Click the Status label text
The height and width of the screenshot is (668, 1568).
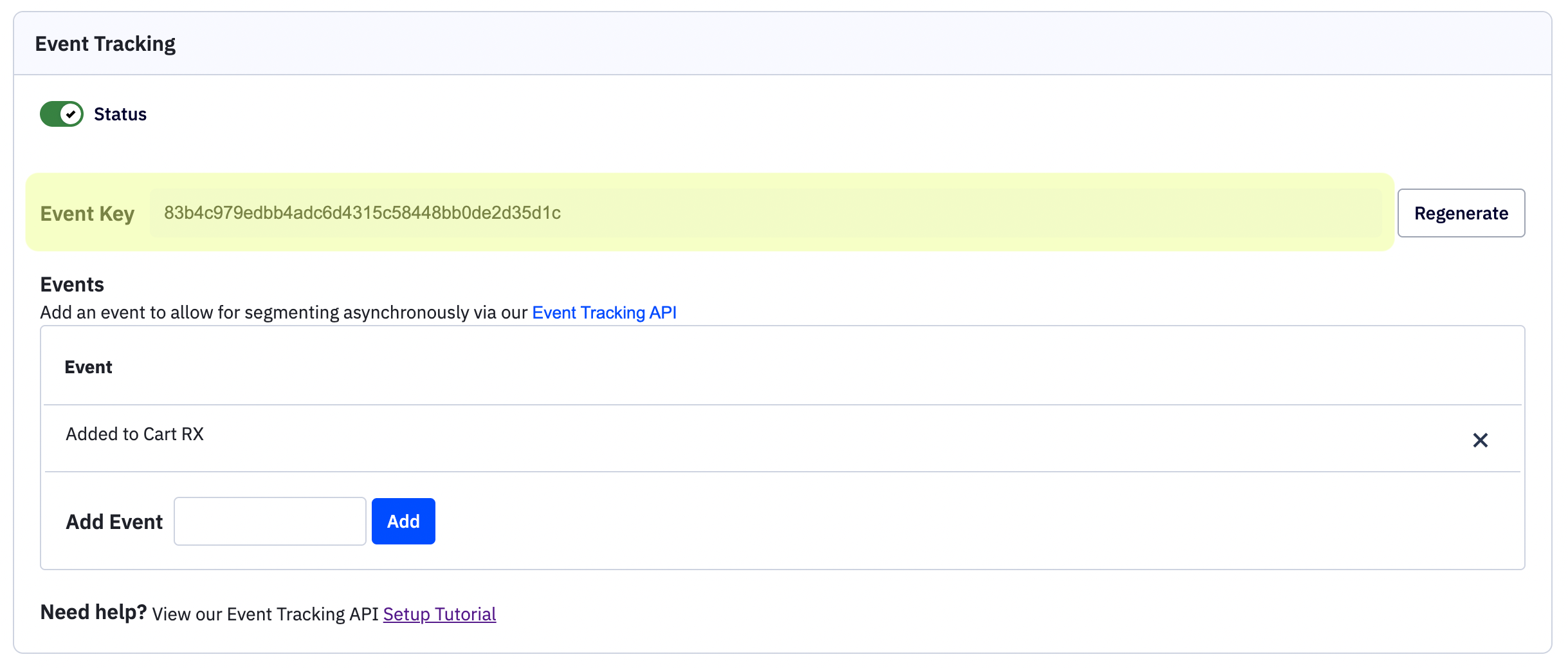point(120,115)
